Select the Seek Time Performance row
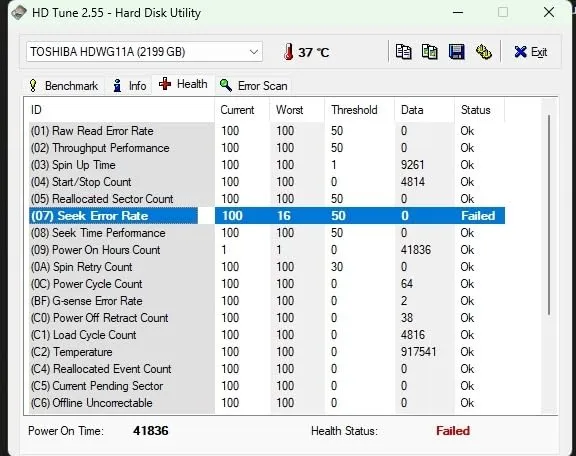 (267, 233)
